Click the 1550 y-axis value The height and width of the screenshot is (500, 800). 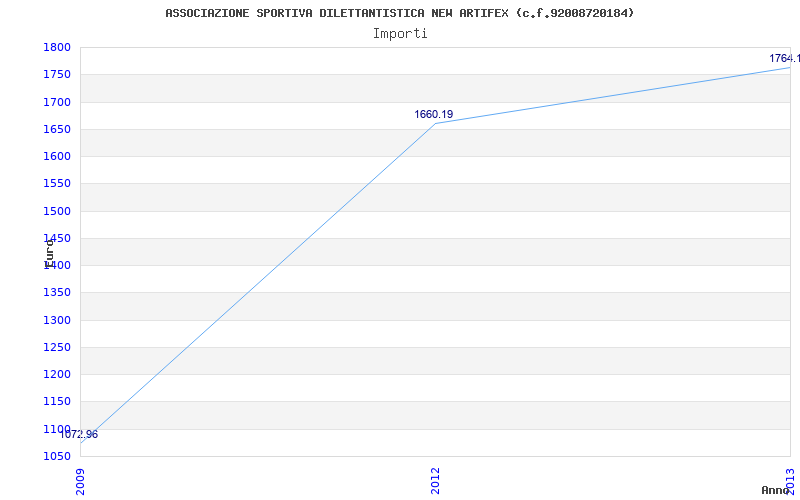[57, 184]
